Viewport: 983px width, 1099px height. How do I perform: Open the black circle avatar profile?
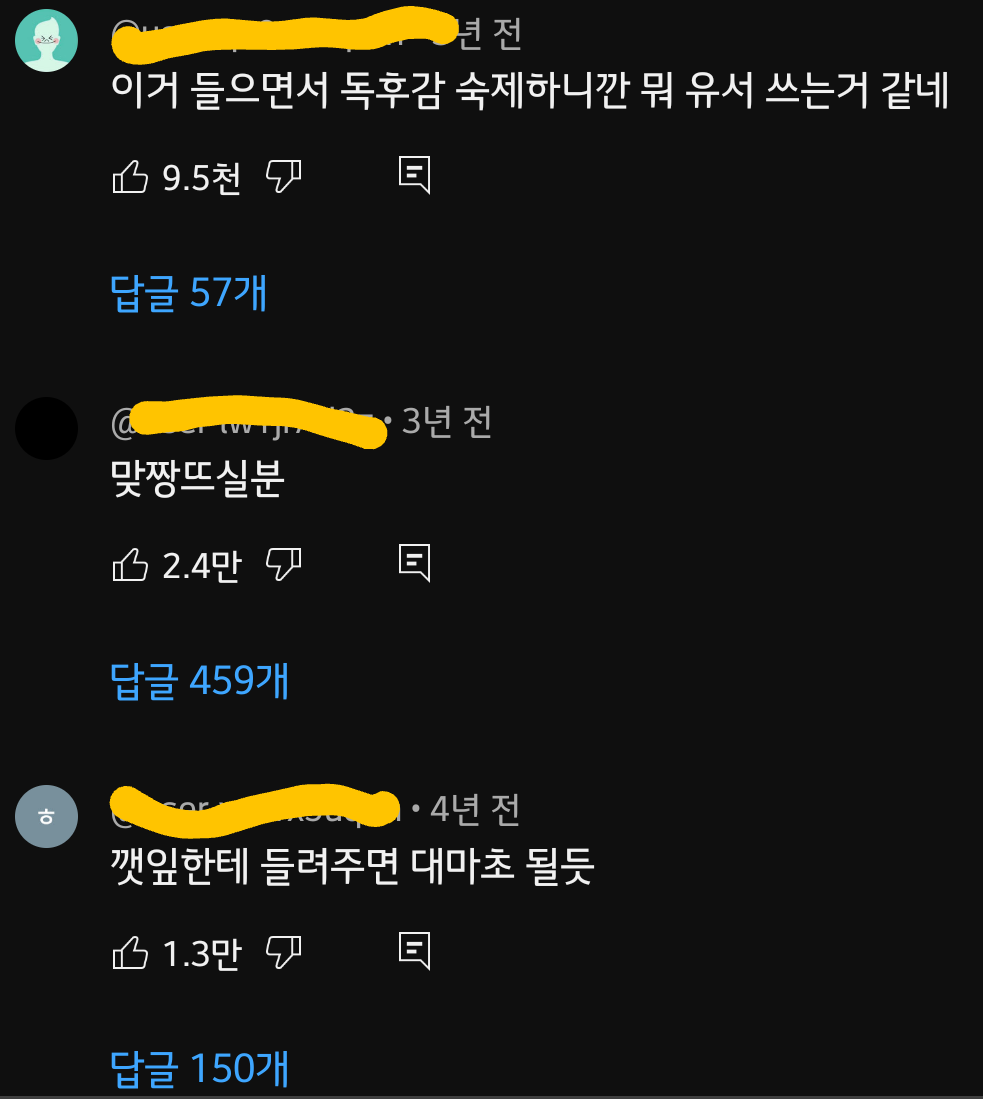tap(46, 428)
